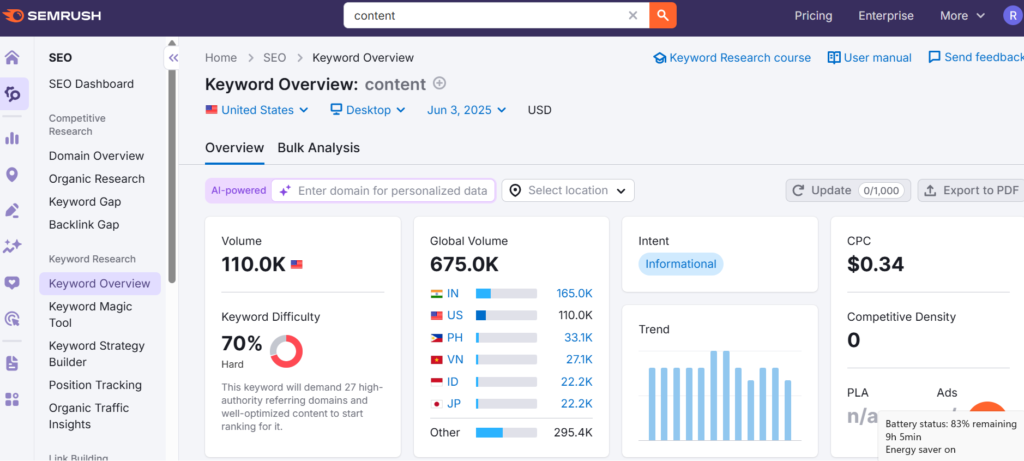
Task: Open the document report icon in left rail
Action: [12, 364]
